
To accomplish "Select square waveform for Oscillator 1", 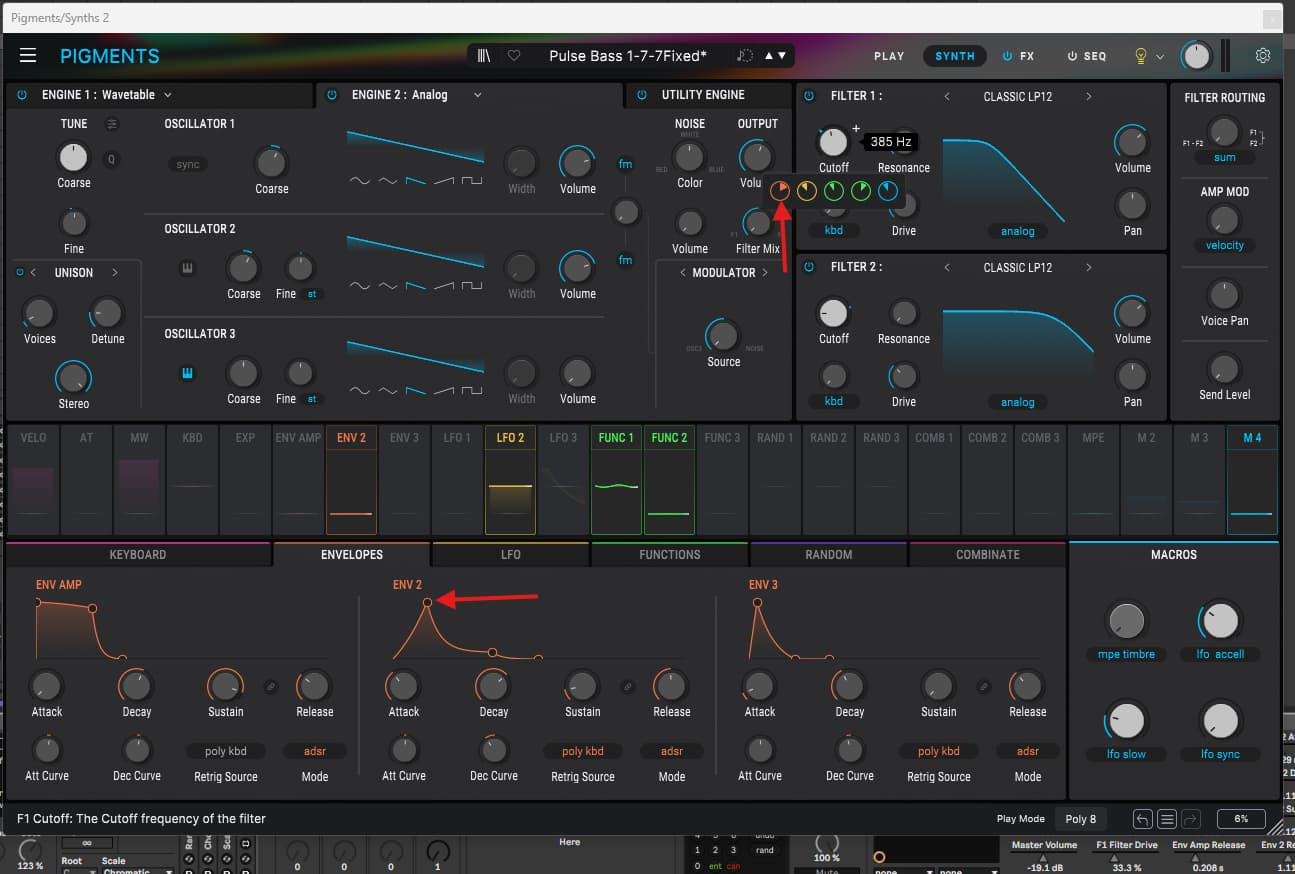I will point(472,181).
